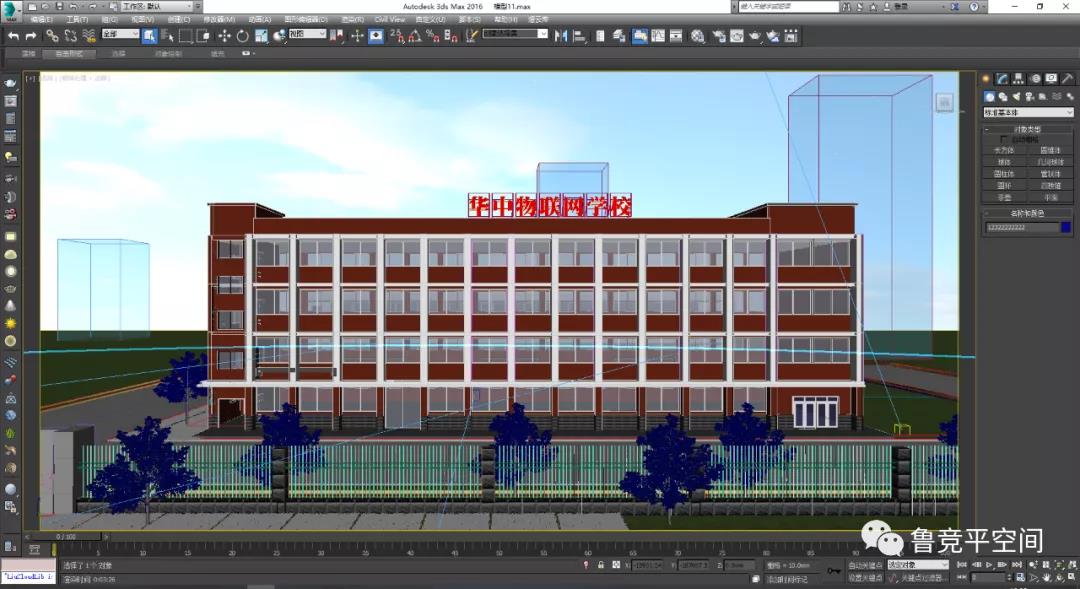Click the help search input field
Image resolution: width=1080 pixels, height=589 pixels.
pos(787,6)
